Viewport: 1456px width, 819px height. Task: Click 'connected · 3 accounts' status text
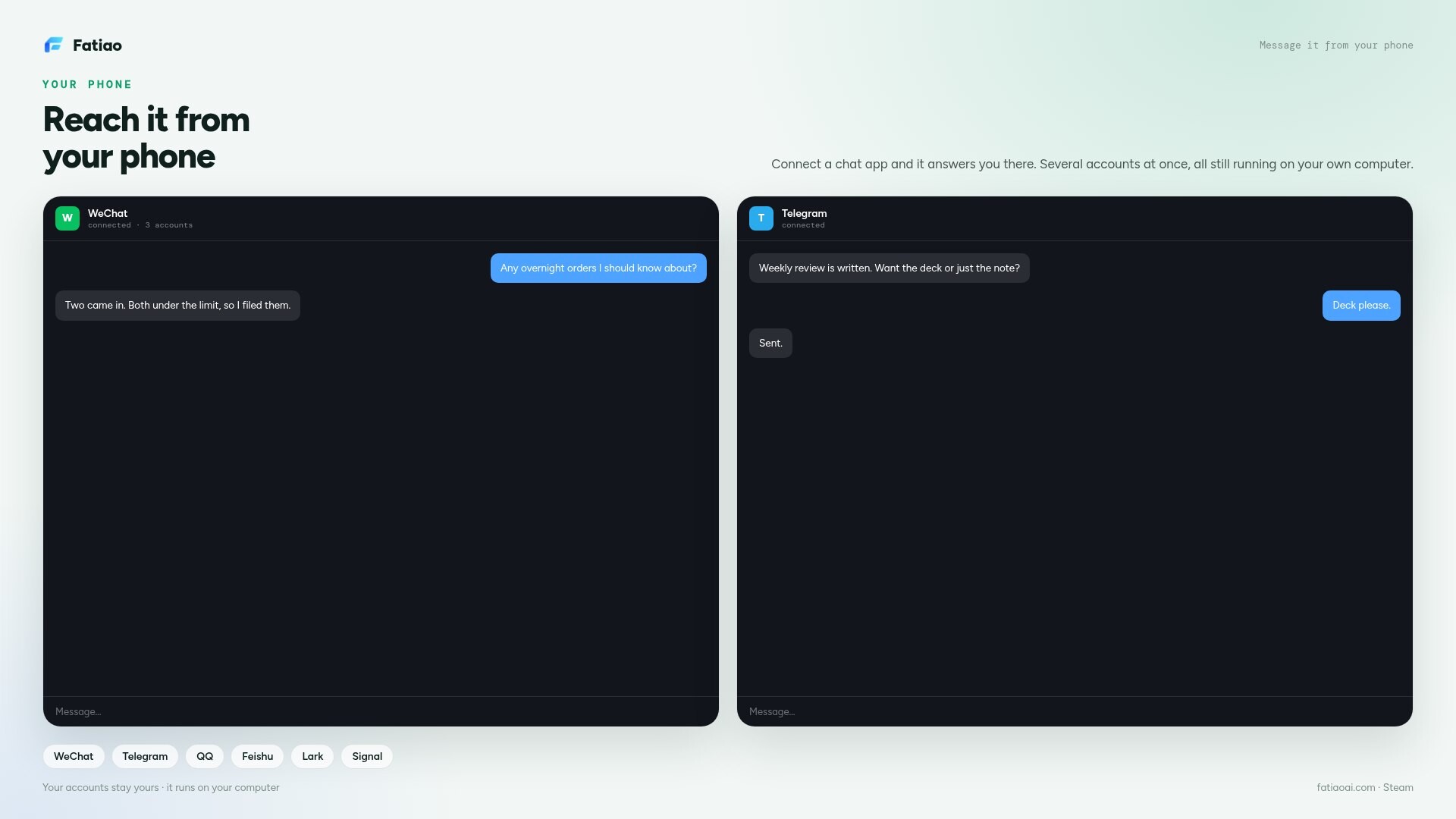click(x=140, y=225)
